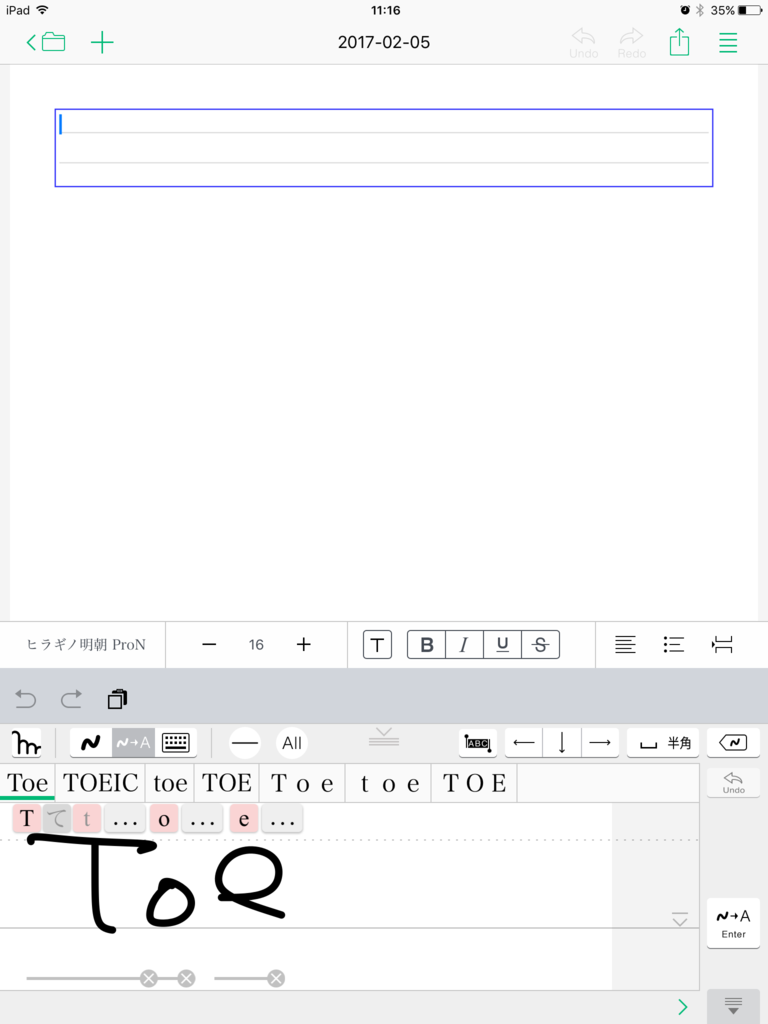This screenshot has width=768, height=1024.
Task: Move cursor left with arrow key
Action: 524,743
